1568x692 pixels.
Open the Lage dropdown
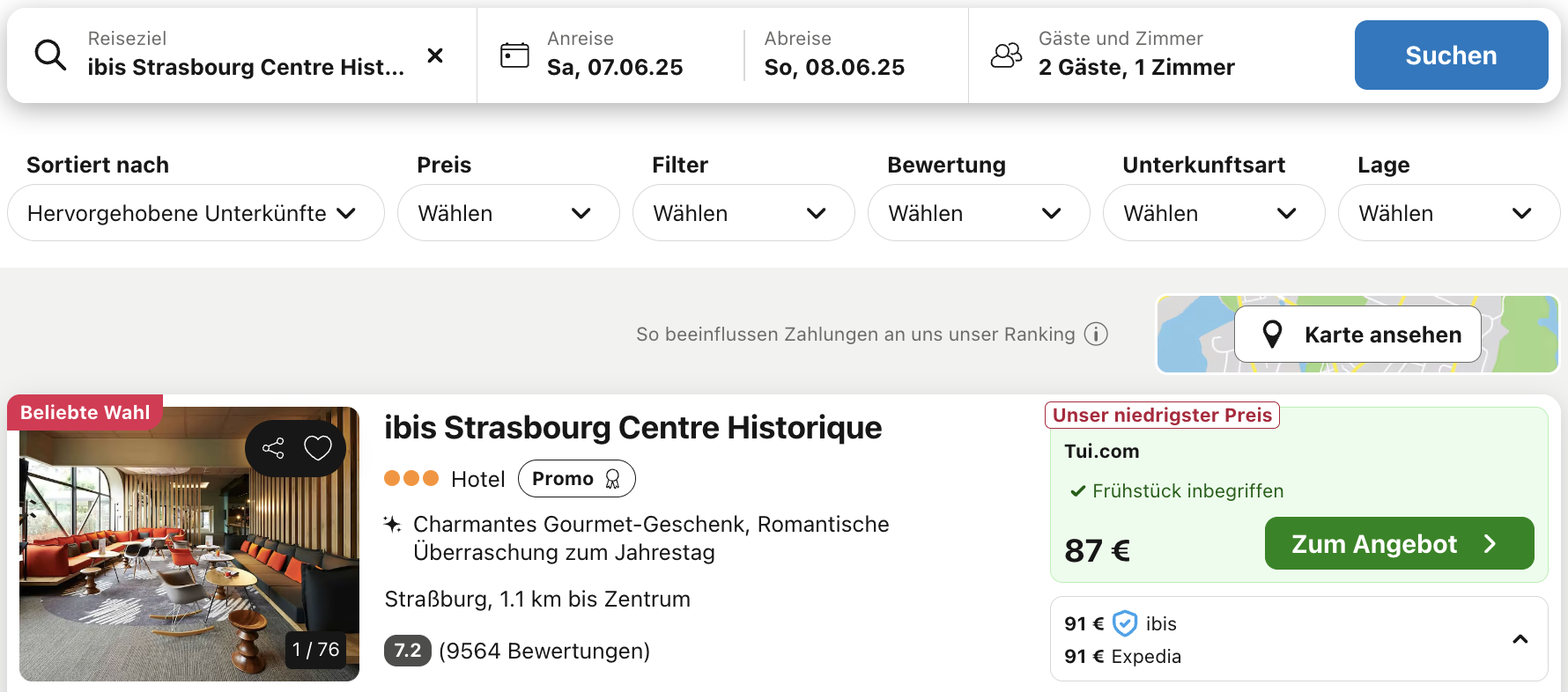(x=1449, y=213)
